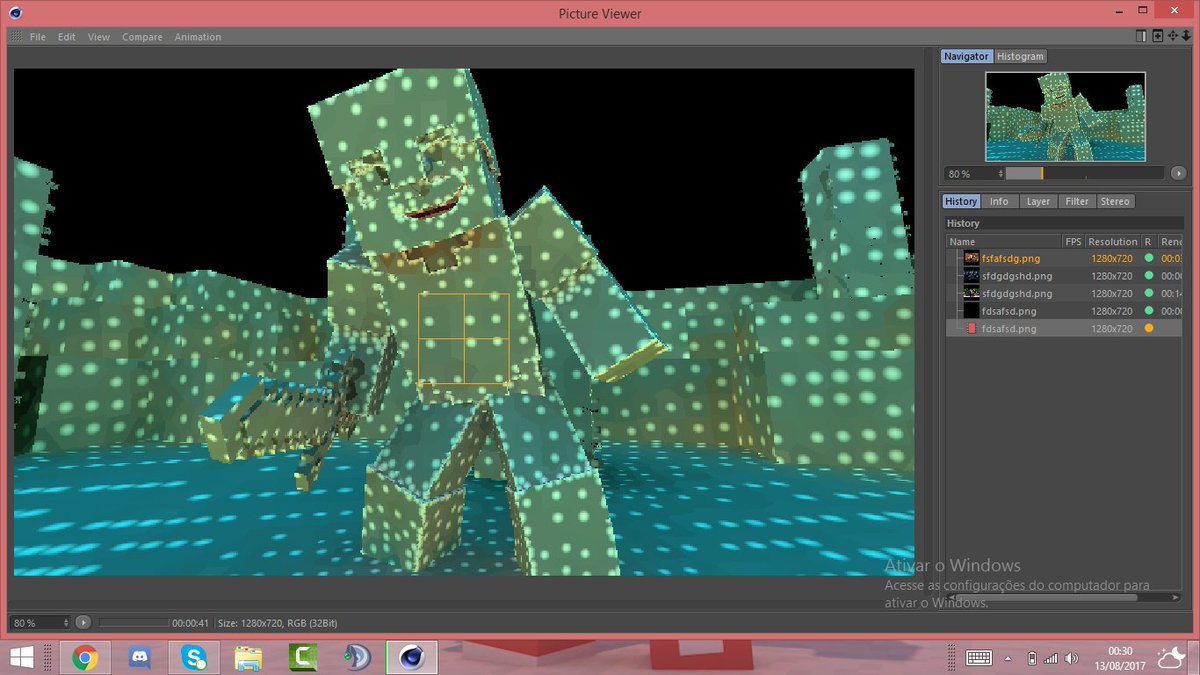
Task: Select the first sfdgdgshd.png history entry
Action: pos(1016,276)
